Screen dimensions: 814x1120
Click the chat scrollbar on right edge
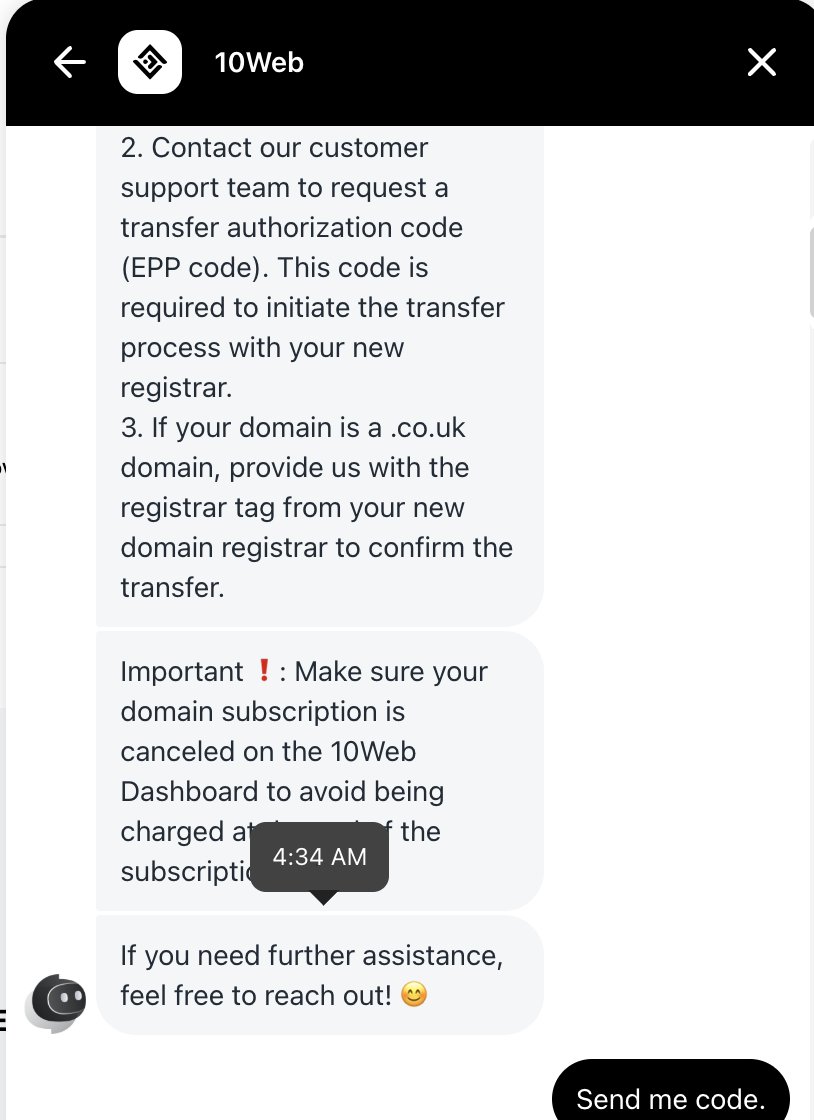811,271
